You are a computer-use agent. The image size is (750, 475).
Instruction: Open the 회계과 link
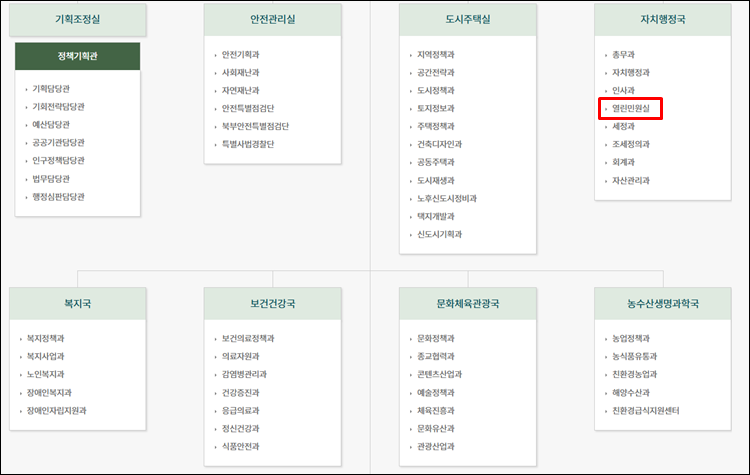click(623, 162)
